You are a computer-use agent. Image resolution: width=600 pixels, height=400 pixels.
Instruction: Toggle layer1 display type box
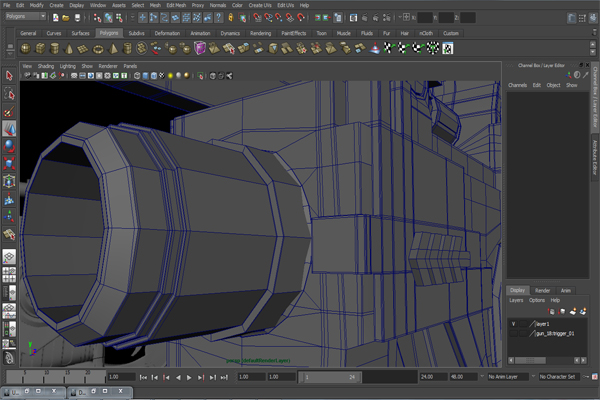pos(523,324)
